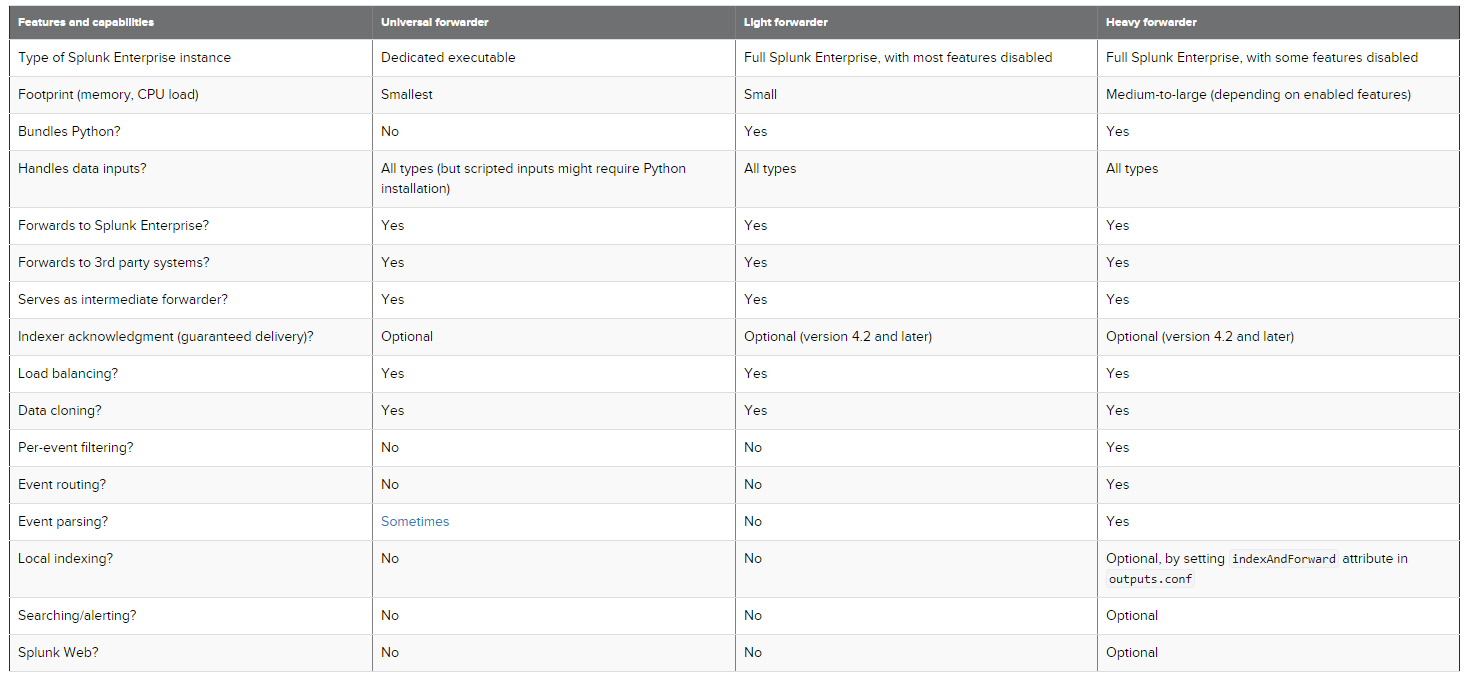Click Light forwarder's "No" for Searching/alerting
The width and height of the screenshot is (1470, 678).
[x=753, y=615]
